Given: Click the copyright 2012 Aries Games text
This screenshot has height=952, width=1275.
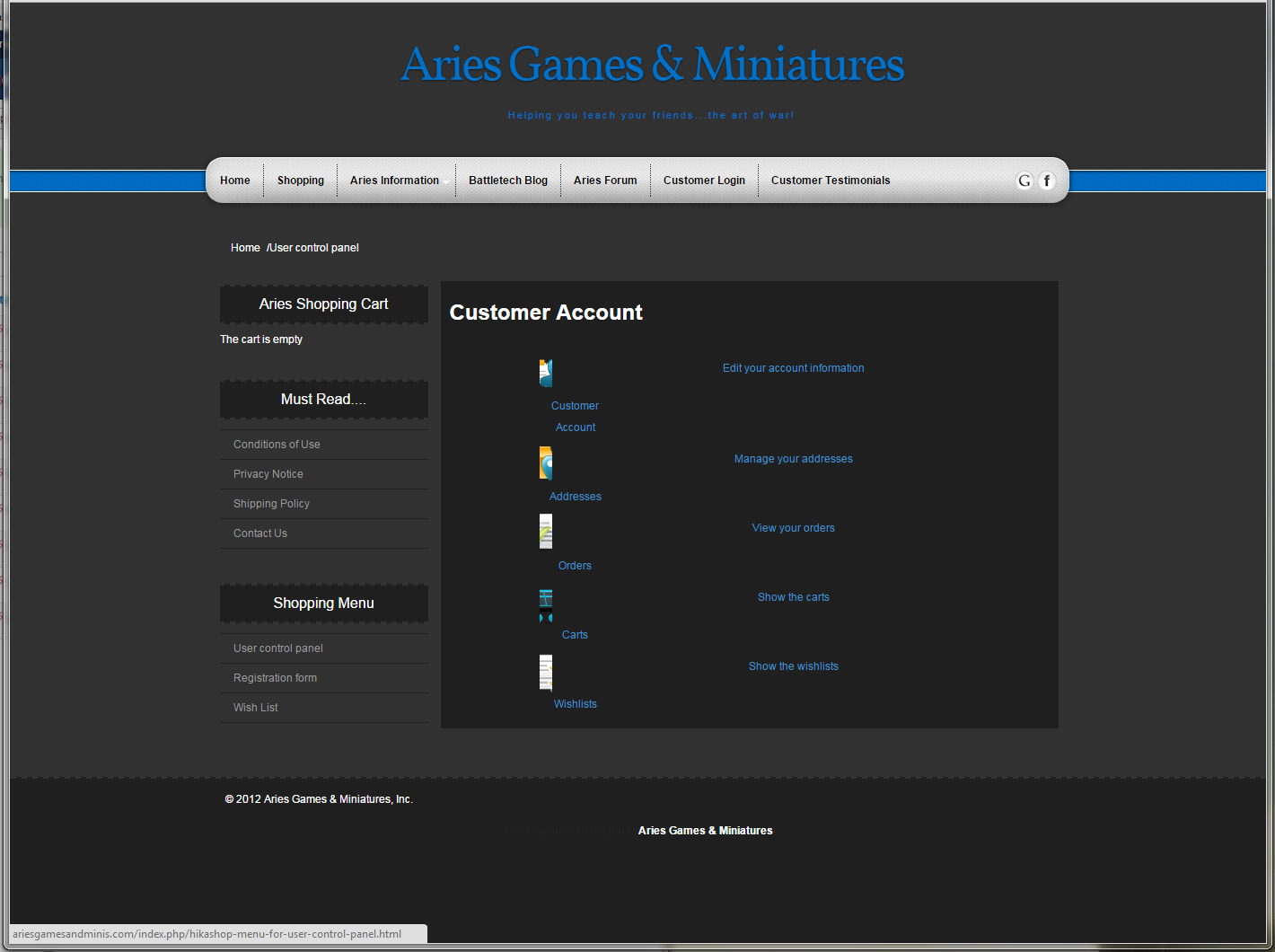Looking at the screenshot, I should (319, 799).
